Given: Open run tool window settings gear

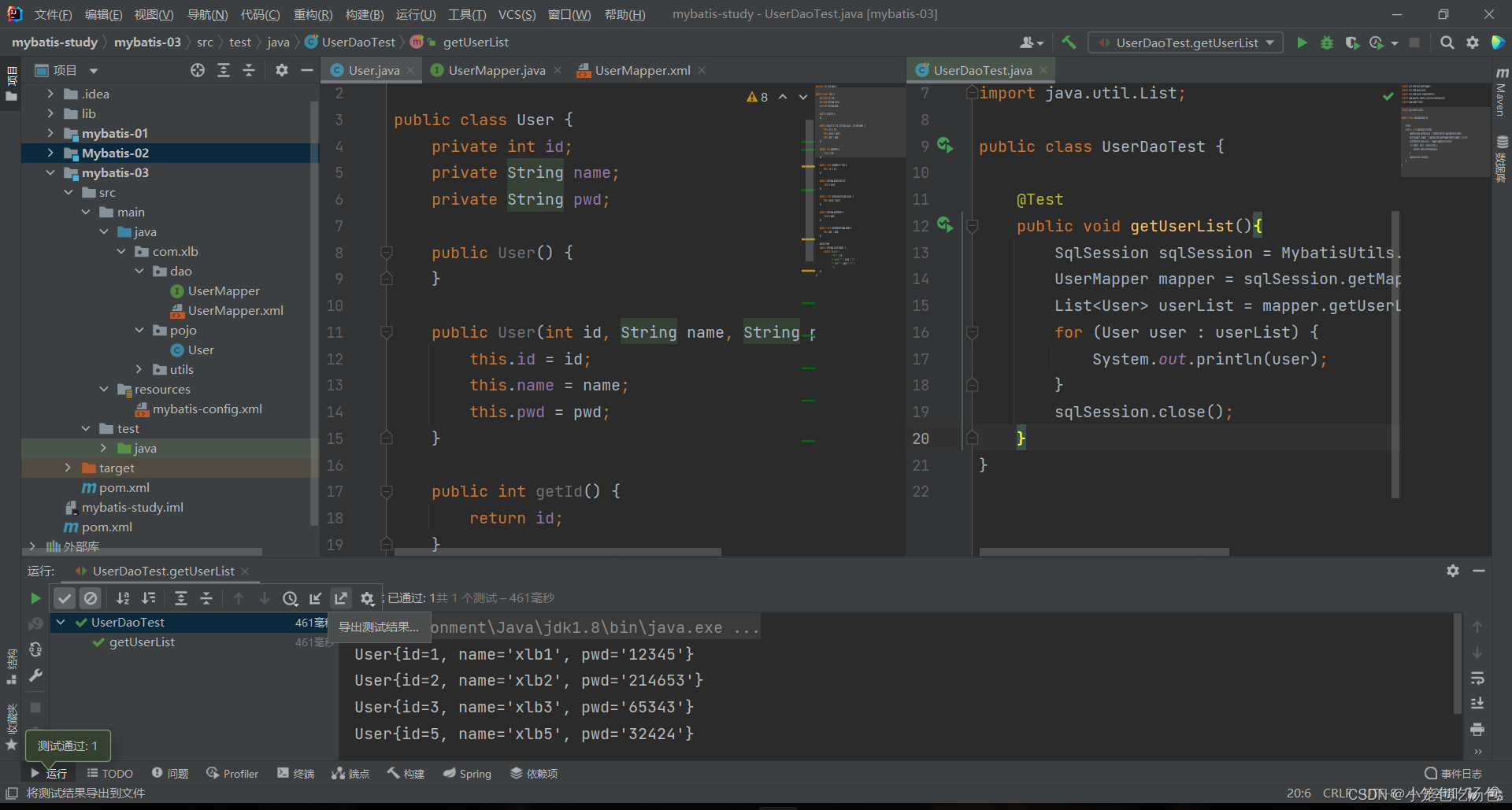Looking at the screenshot, I should coord(1453,571).
